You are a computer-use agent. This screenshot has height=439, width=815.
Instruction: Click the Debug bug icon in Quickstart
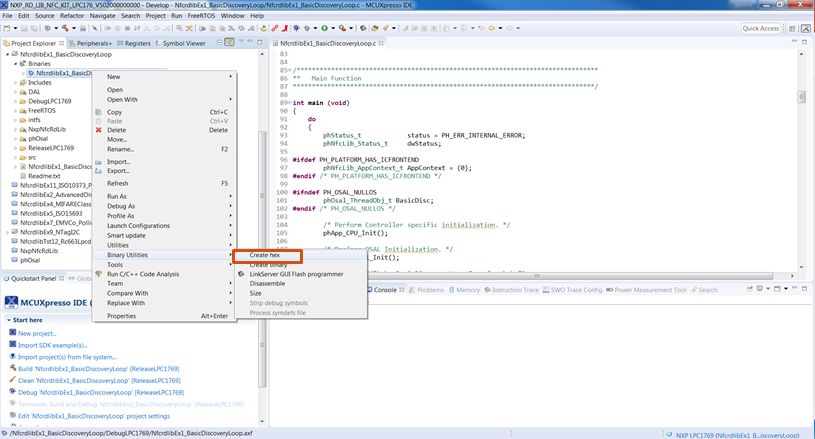11,392
